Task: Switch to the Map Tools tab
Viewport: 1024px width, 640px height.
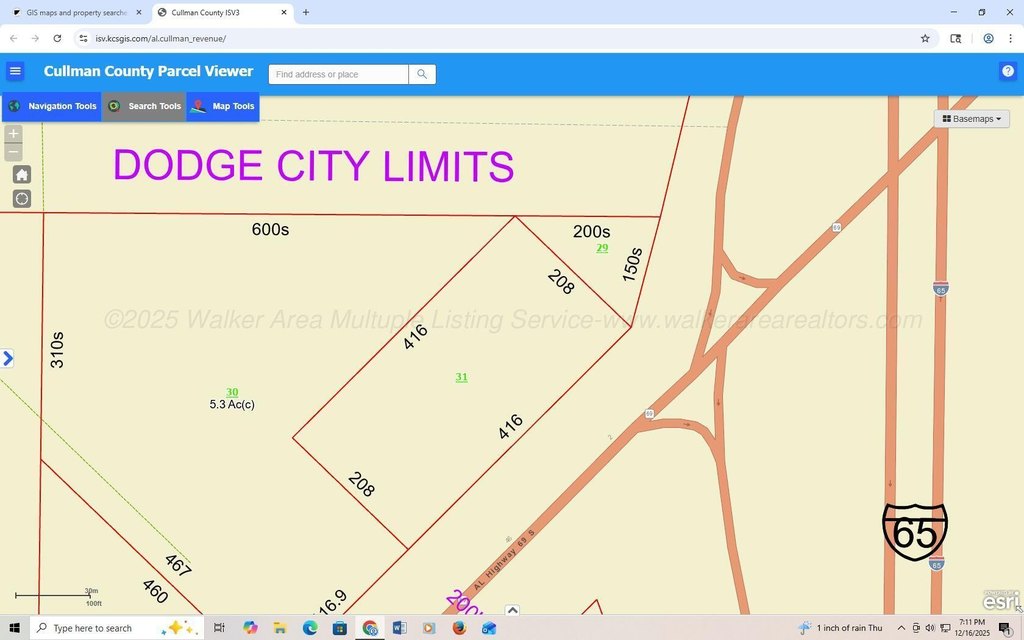Action: point(223,107)
